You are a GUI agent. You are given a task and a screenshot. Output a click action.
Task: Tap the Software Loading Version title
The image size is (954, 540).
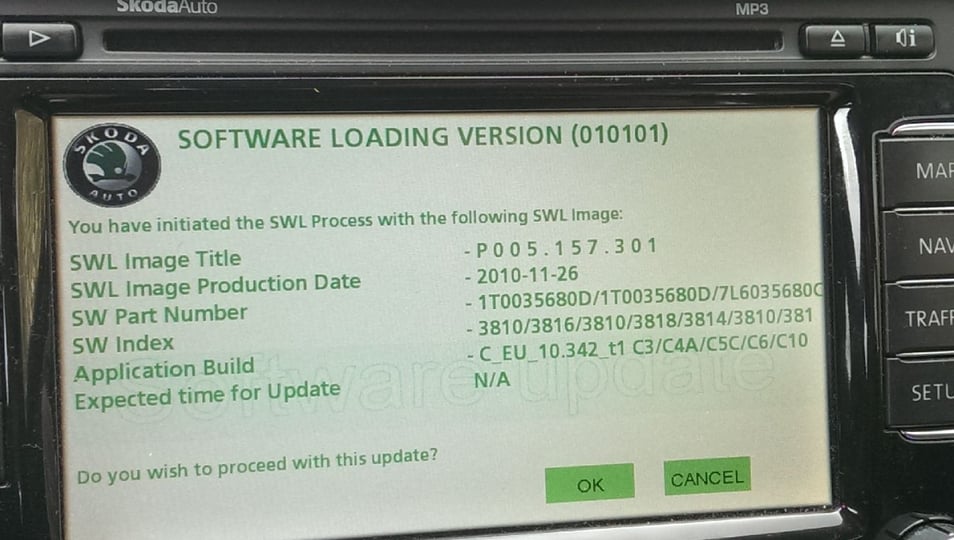[x=423, y=136]
